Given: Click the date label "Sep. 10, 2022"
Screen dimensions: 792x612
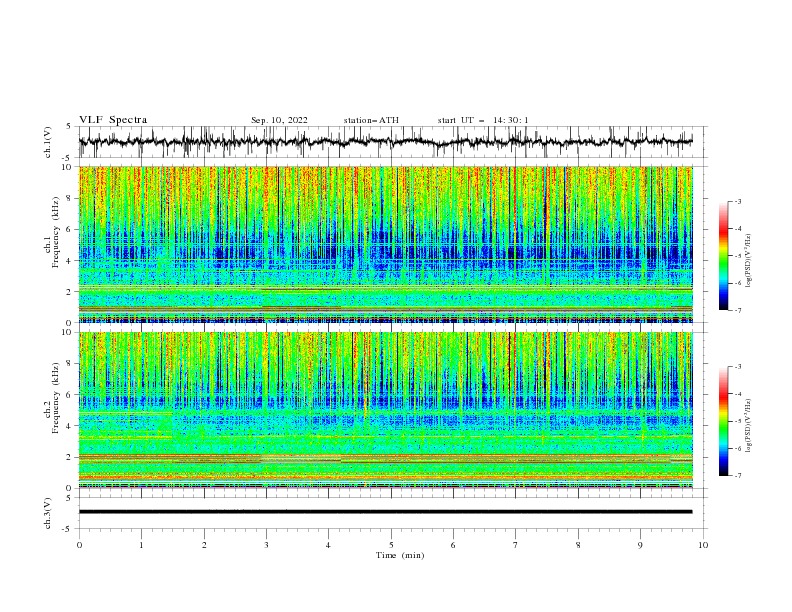Looking at the screenshot, I should click(279, 121).
